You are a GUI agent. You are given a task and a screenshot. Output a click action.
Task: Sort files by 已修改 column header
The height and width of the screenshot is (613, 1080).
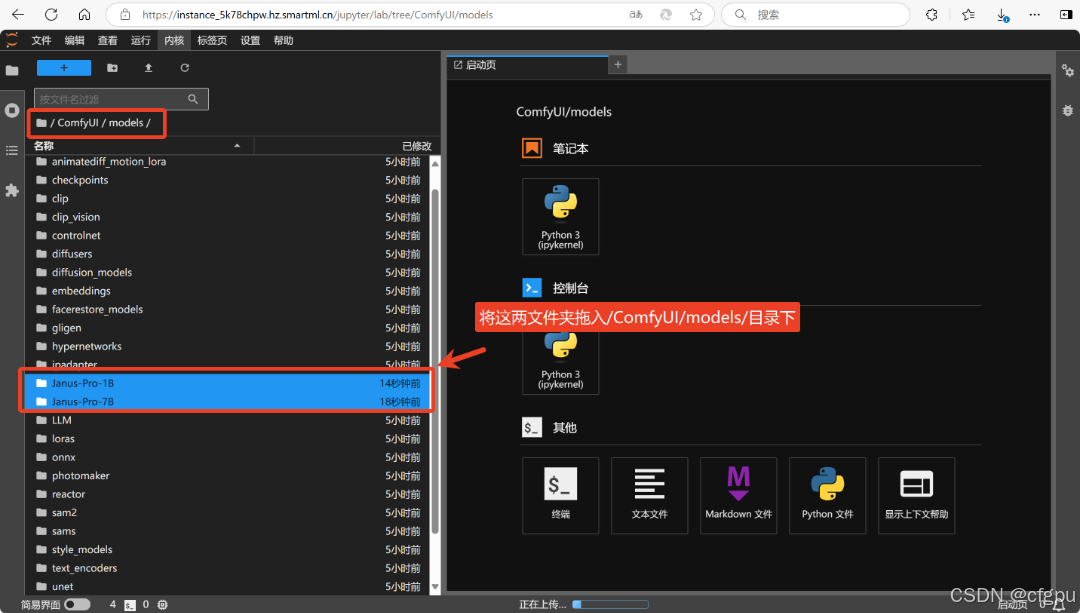[347, 145]
